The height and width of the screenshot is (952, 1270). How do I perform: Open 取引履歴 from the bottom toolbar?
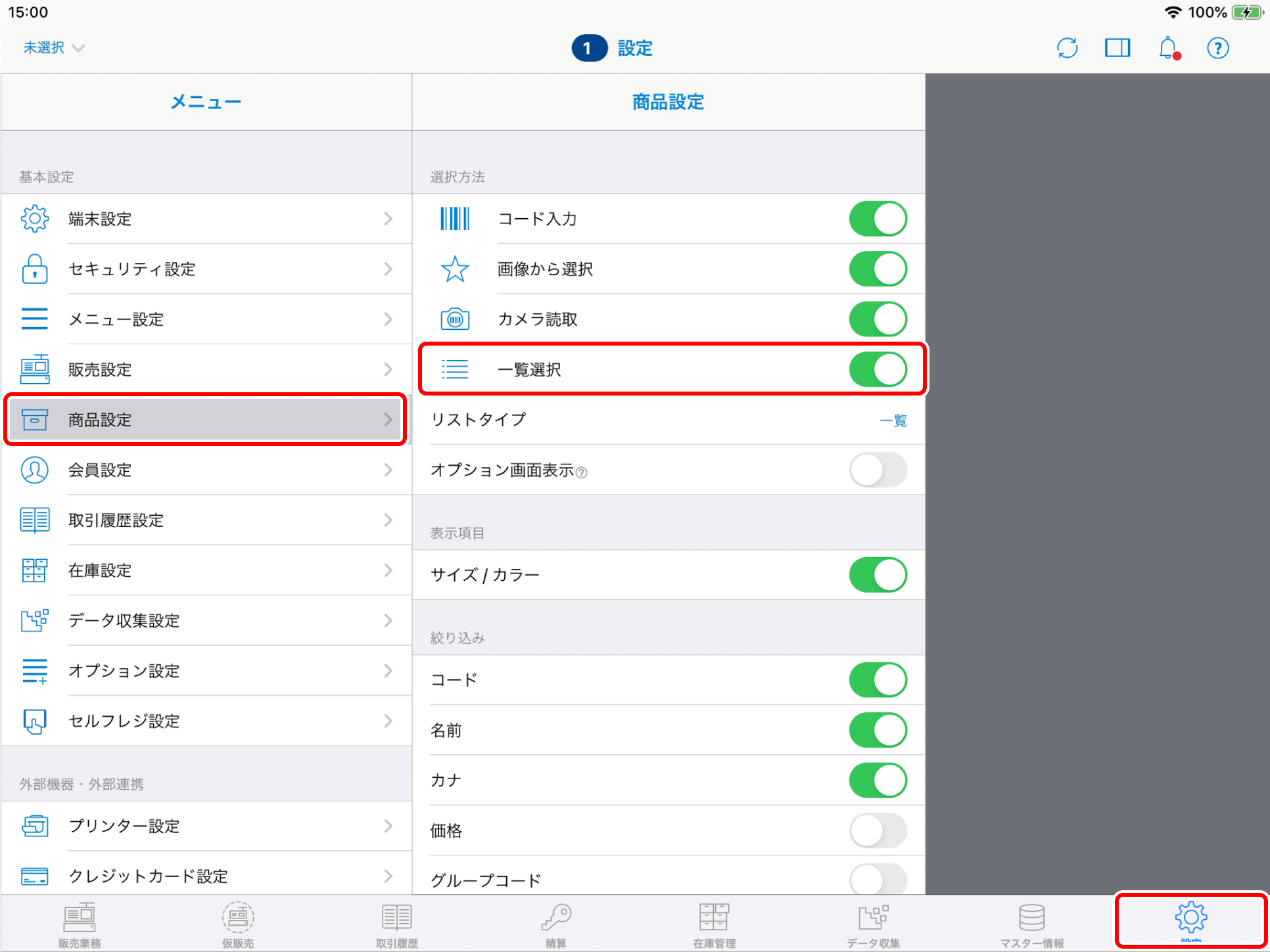coord(396,923)
